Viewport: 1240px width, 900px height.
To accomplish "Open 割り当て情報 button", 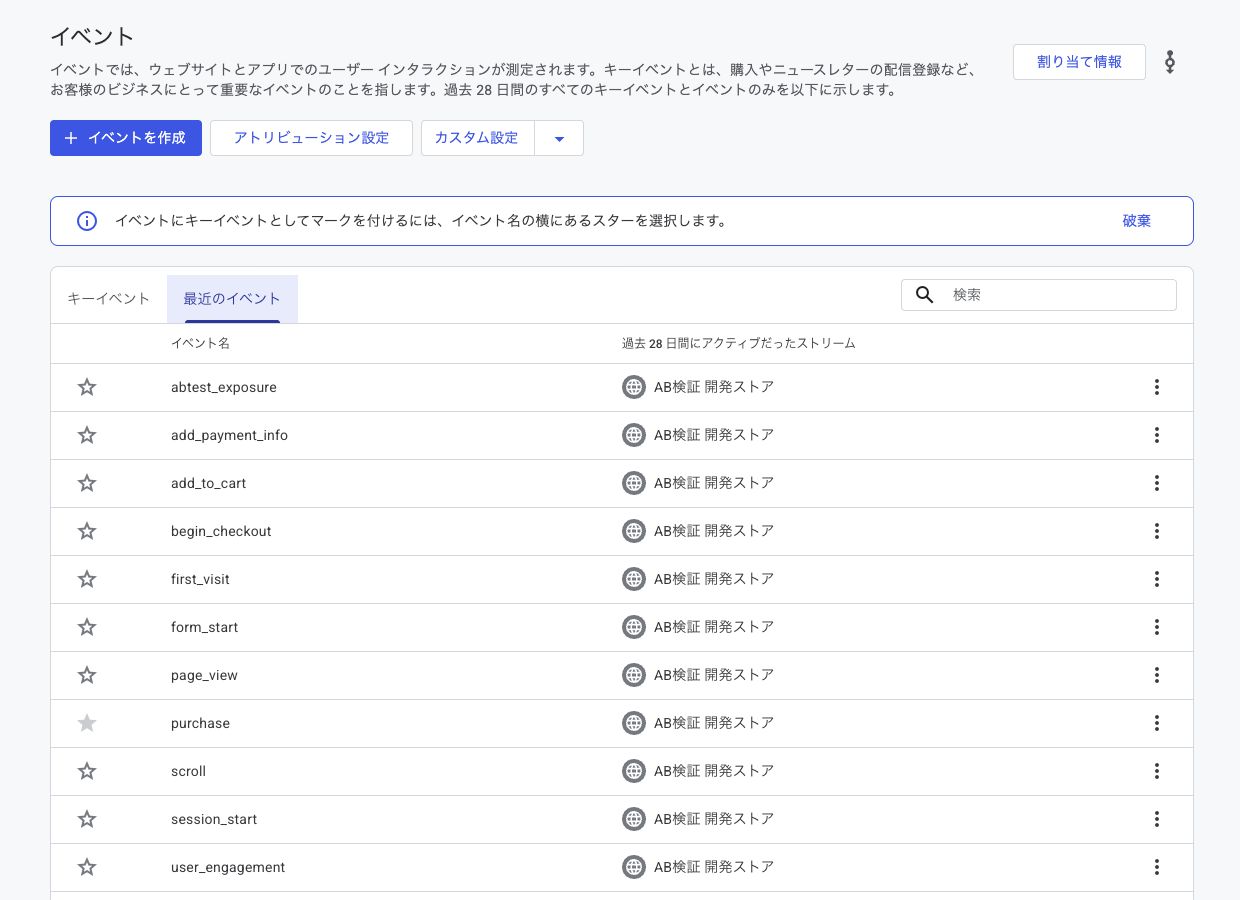I will (x=1079, y=62).
